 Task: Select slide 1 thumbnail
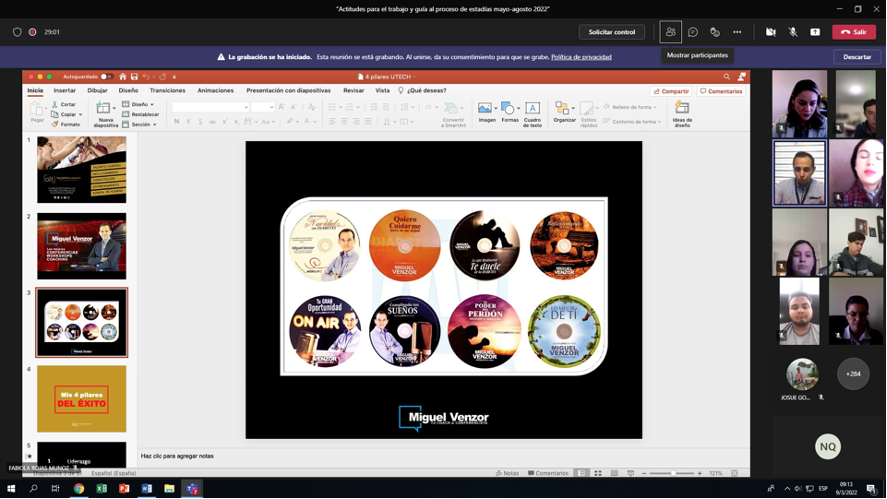(x=81, y=170)
